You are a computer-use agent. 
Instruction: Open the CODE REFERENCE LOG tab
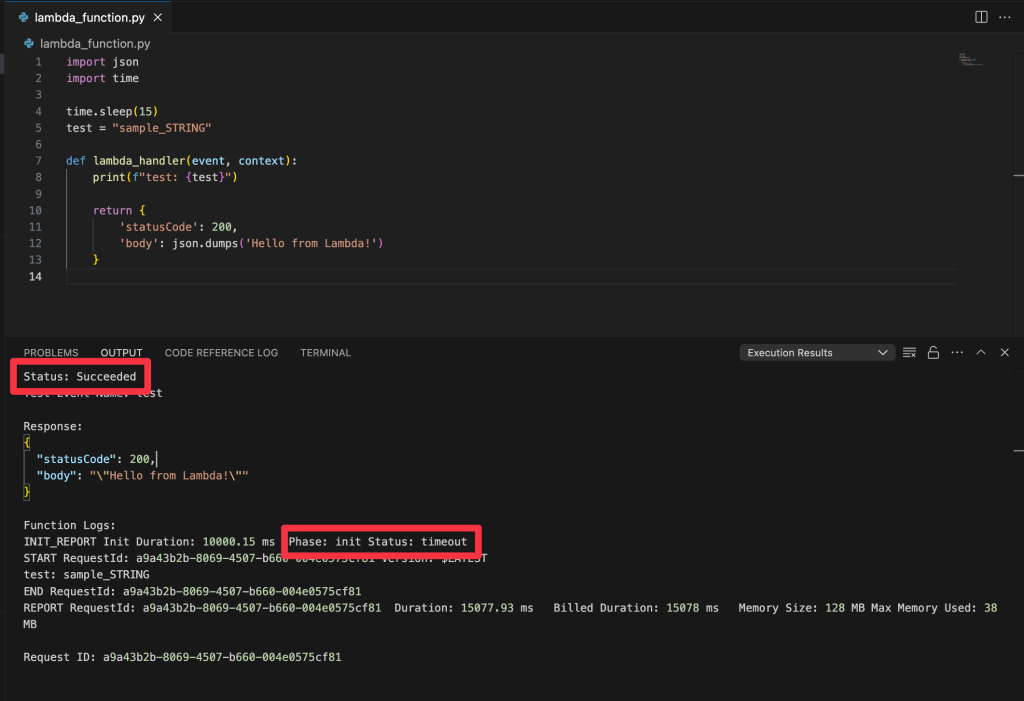(221, 353)
